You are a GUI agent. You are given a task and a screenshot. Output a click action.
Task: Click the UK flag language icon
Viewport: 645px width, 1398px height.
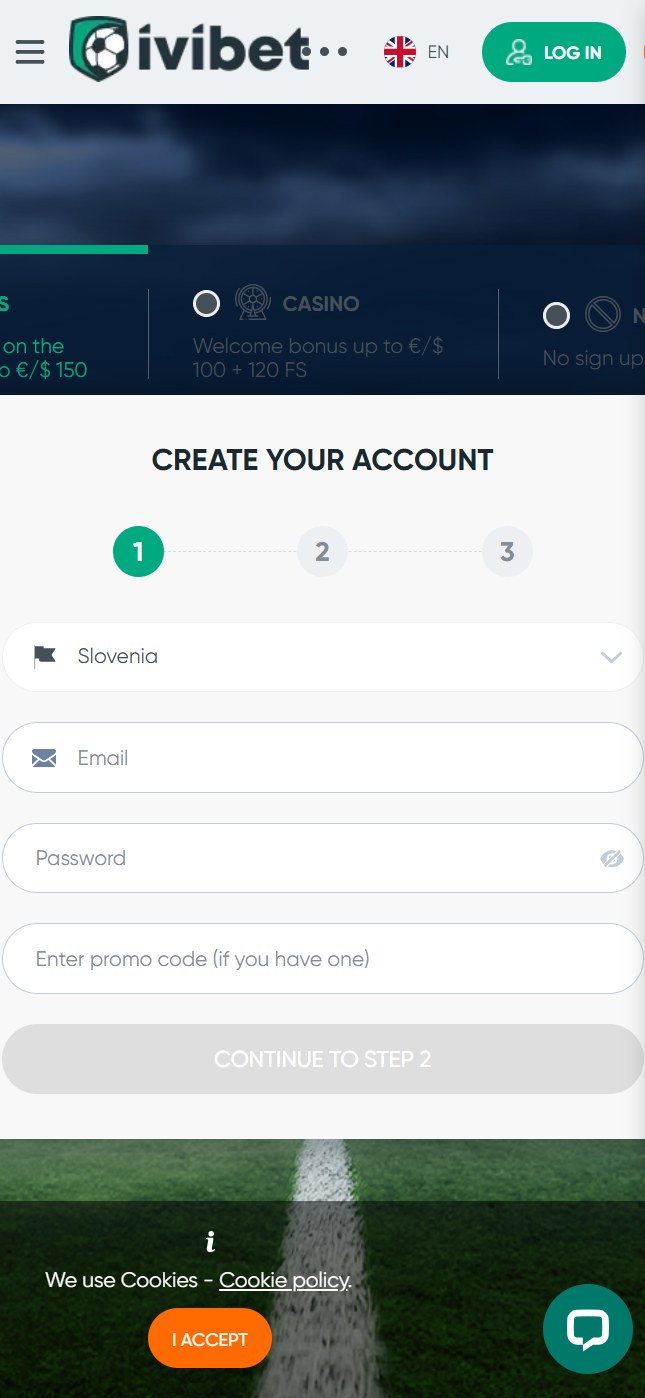[x=400, y=52]
